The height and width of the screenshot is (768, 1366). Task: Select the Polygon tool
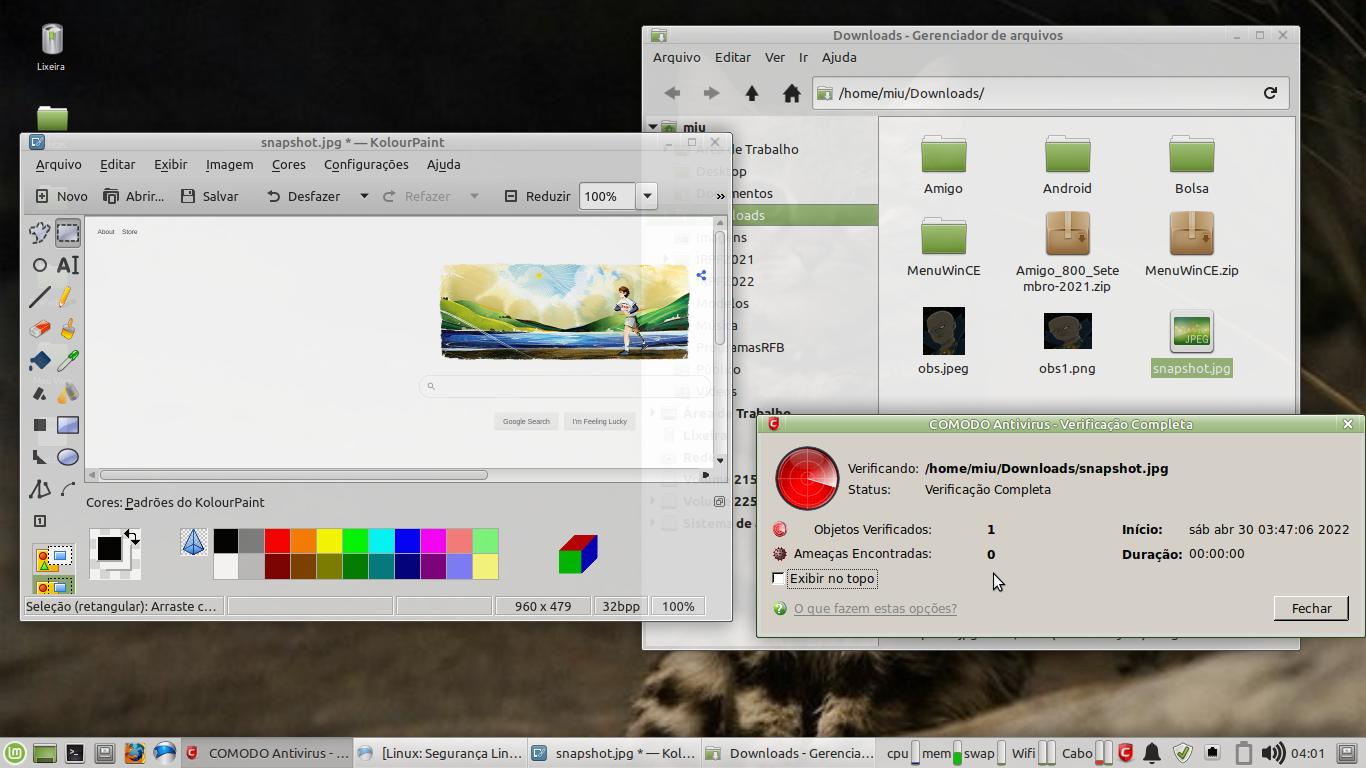pyautogui.click(x=39, y=457)
